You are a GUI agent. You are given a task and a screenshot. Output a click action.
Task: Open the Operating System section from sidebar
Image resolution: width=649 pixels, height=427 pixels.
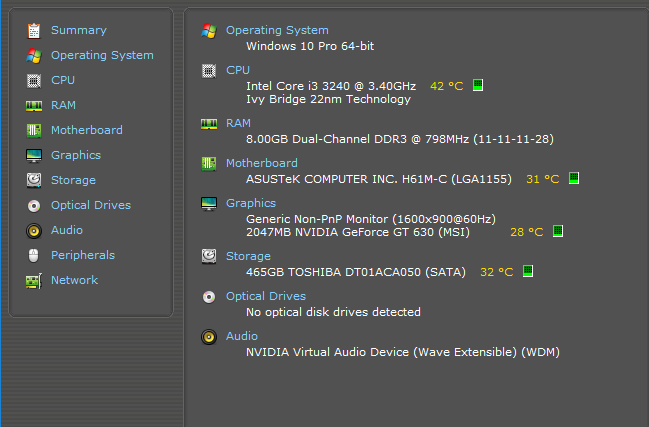click(102, 55)
